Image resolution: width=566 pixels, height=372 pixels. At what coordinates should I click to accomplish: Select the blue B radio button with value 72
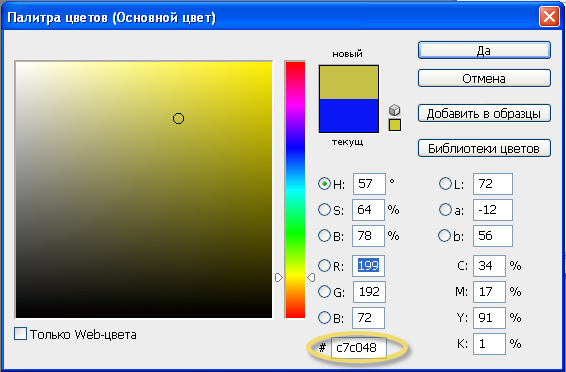(324, 318)
